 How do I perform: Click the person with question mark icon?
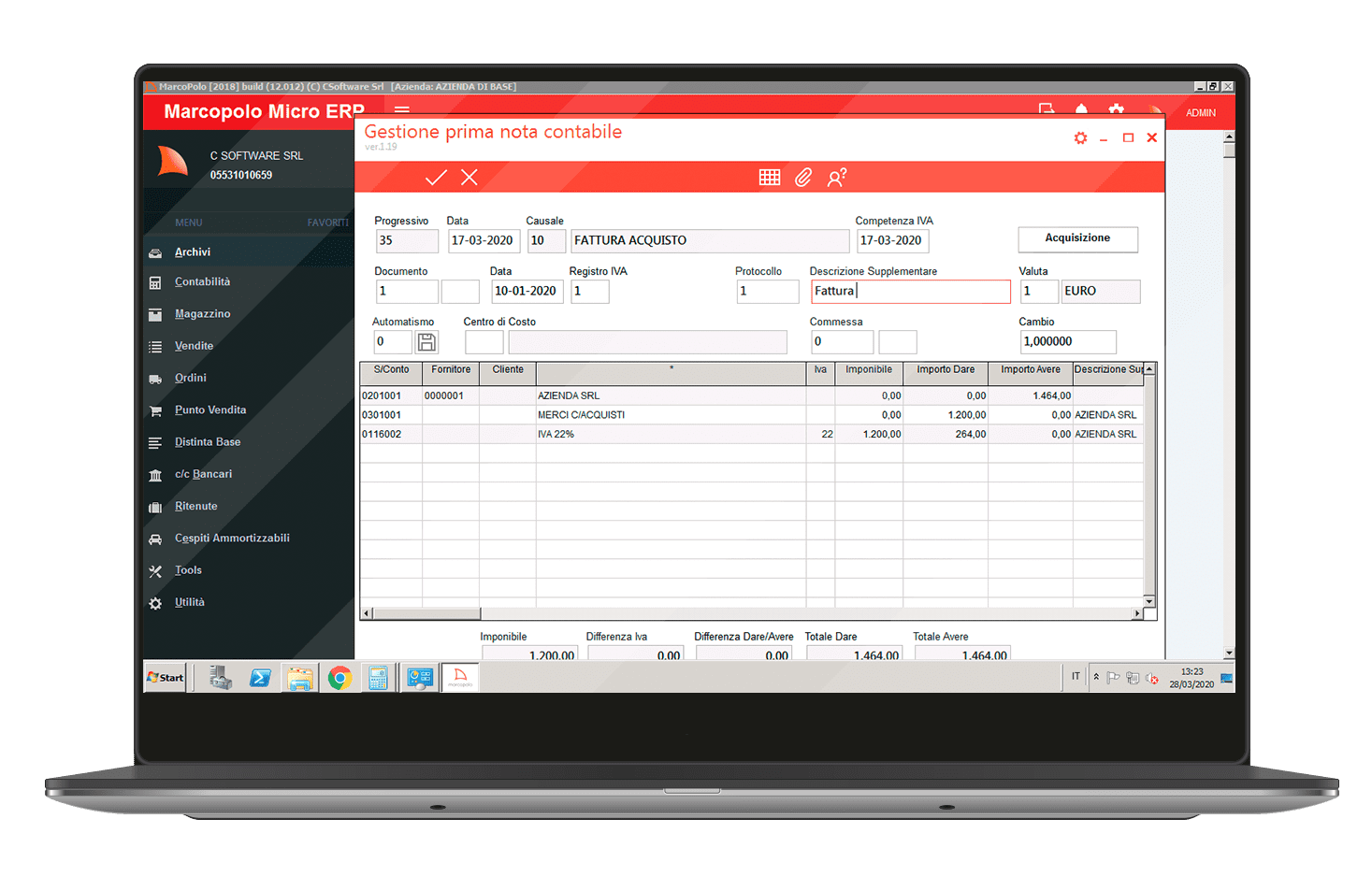click(x=837, y=178)
